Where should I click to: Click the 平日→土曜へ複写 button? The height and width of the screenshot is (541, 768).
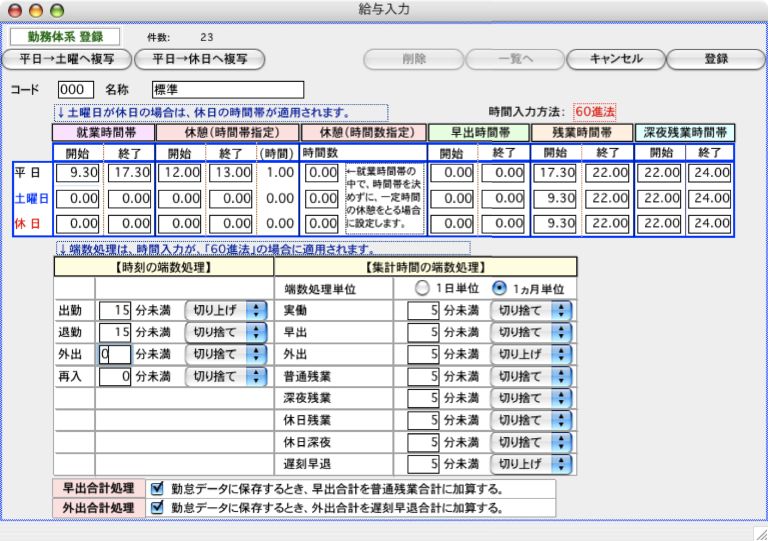(67, 58)
